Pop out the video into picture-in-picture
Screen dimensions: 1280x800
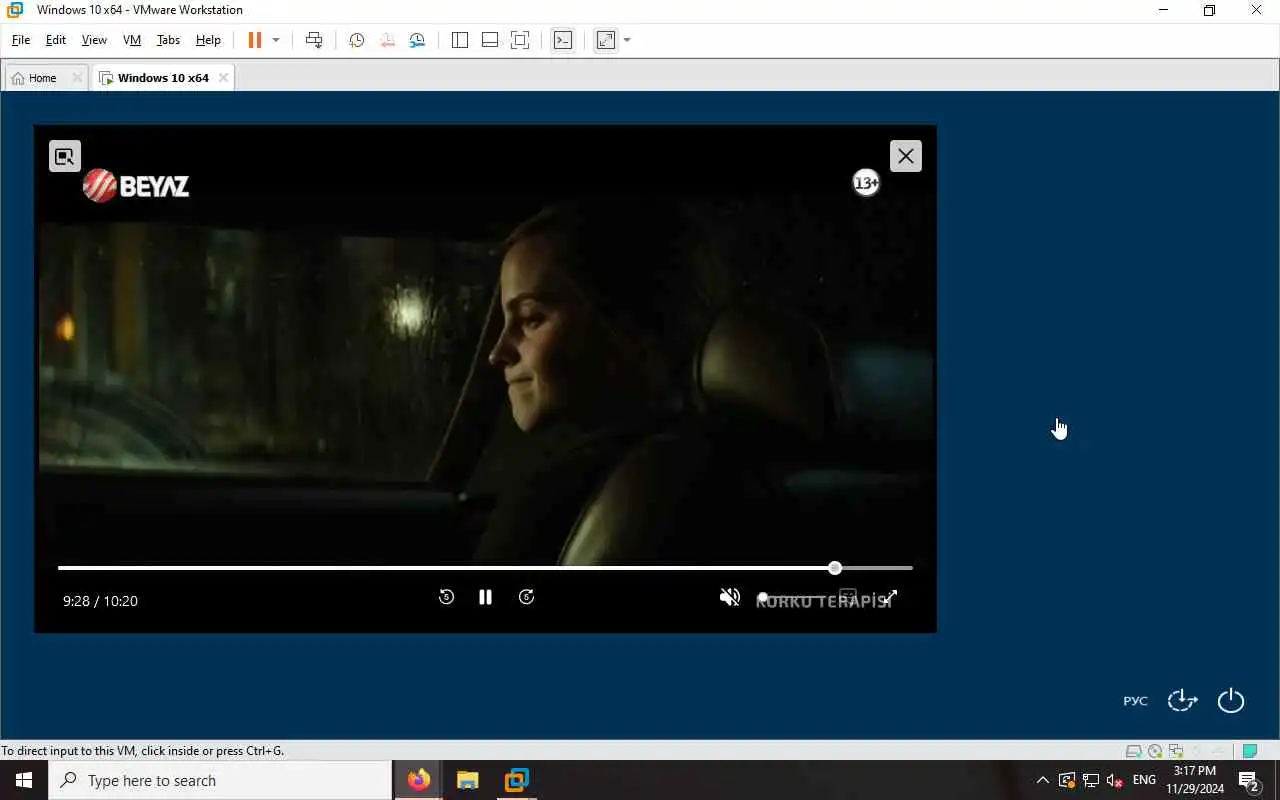(x=65, y=156)
